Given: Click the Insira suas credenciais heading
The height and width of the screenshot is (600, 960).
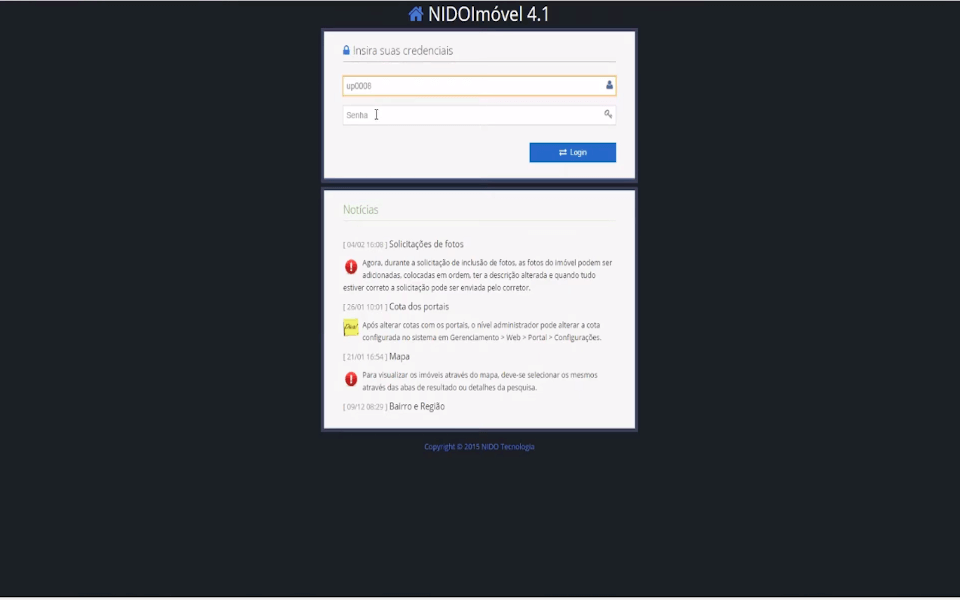Looking at the screenshot, I should tap(403, 50).
